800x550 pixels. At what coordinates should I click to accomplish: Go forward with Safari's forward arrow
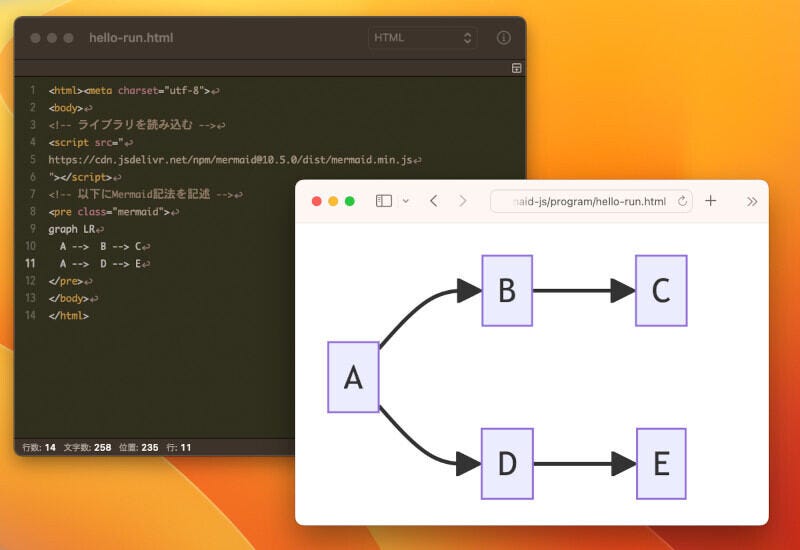(x=462, y=201)
